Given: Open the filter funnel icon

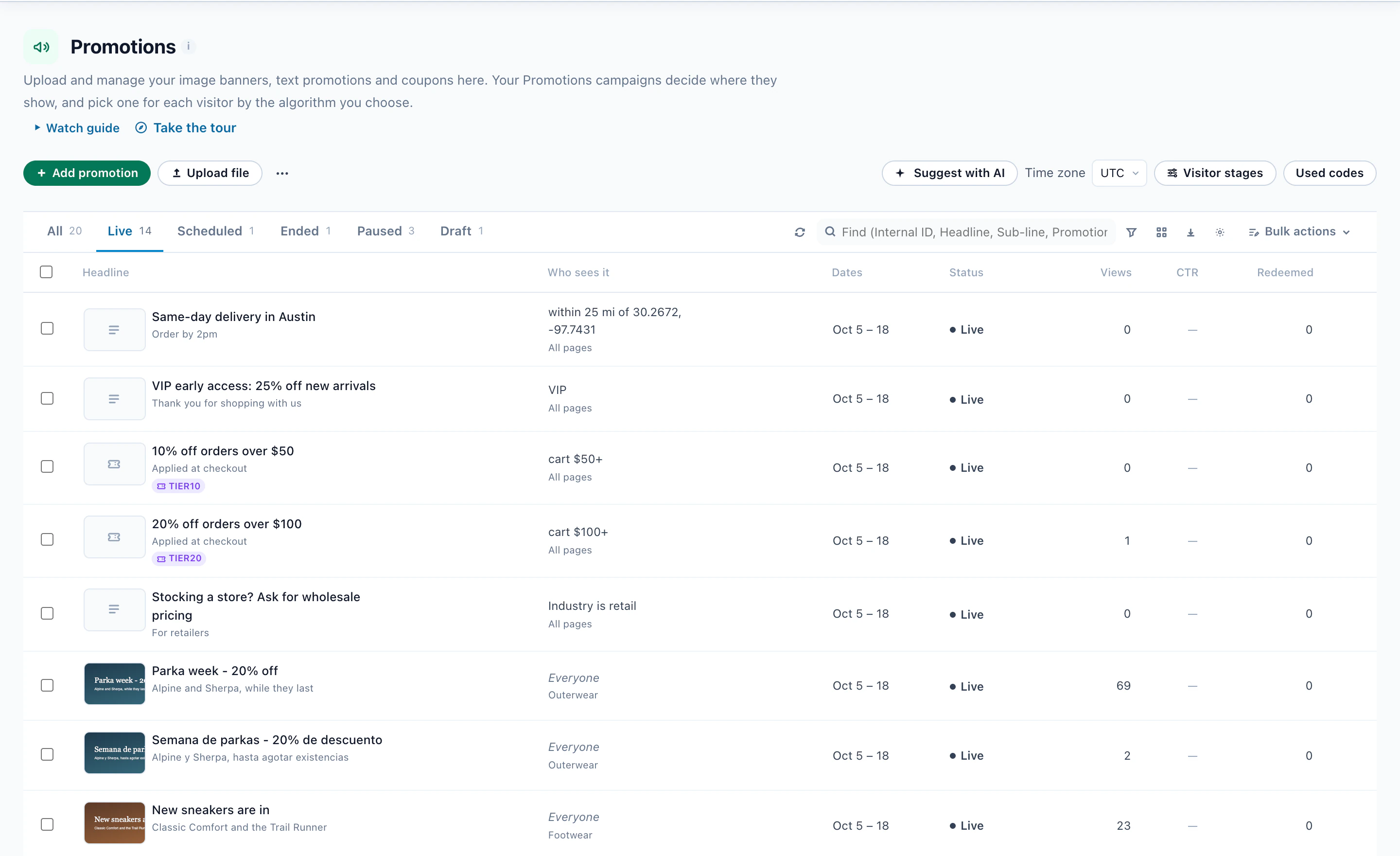Looking at the screenshot, I should (1131, 232).
